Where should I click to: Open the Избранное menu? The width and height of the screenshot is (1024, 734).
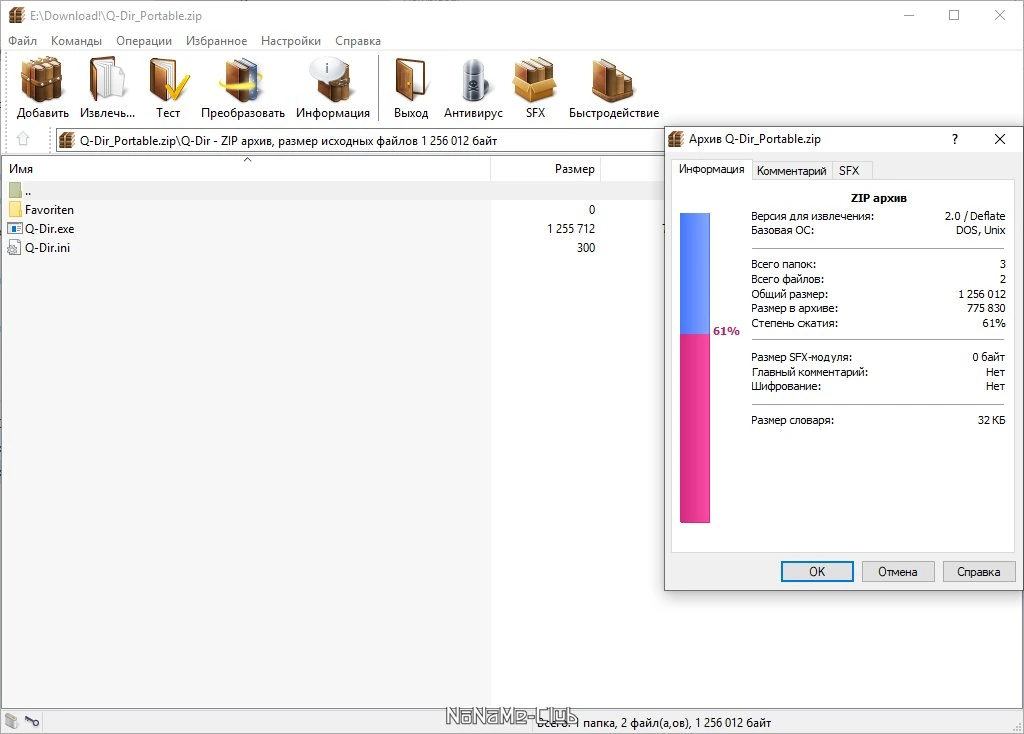click(x=216, y=40)
